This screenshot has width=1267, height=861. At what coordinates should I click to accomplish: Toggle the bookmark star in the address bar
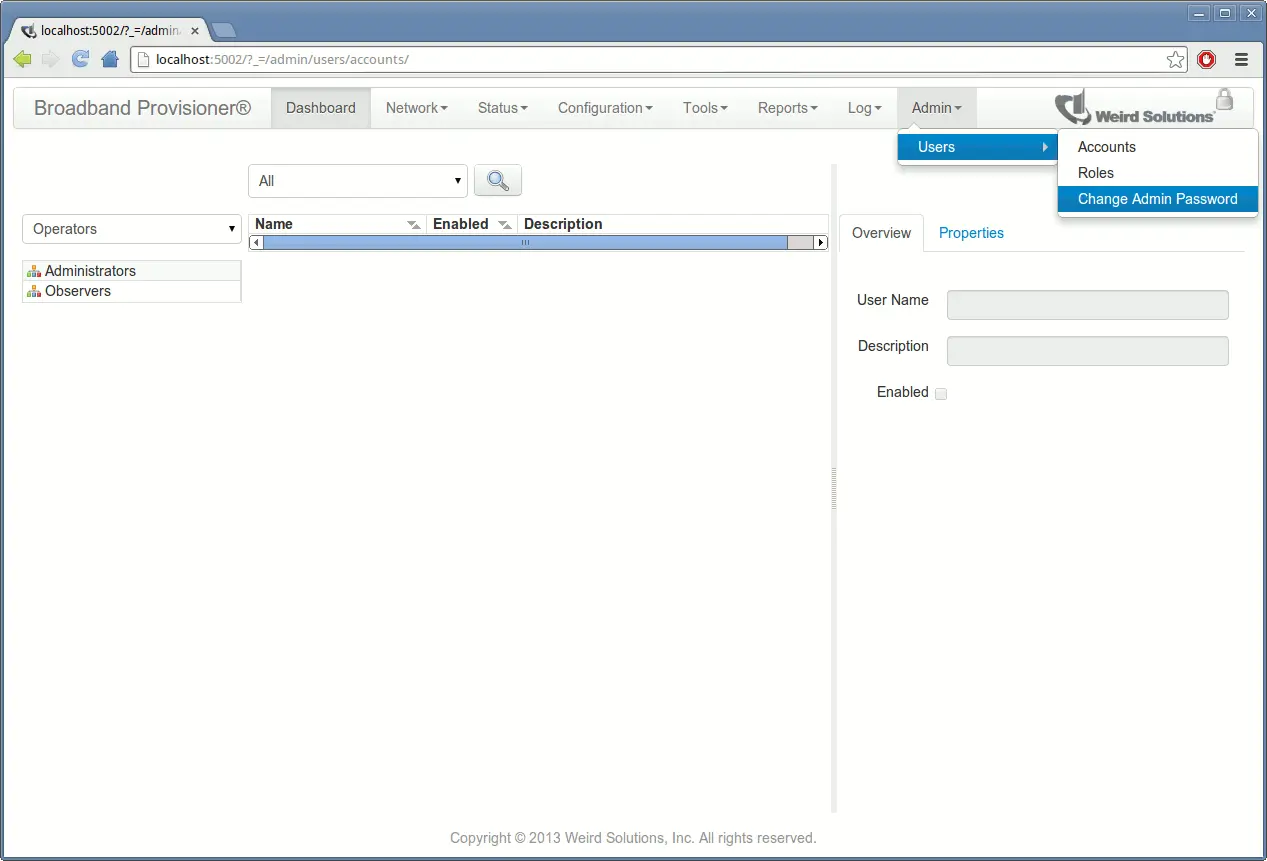pos(1176,59)
